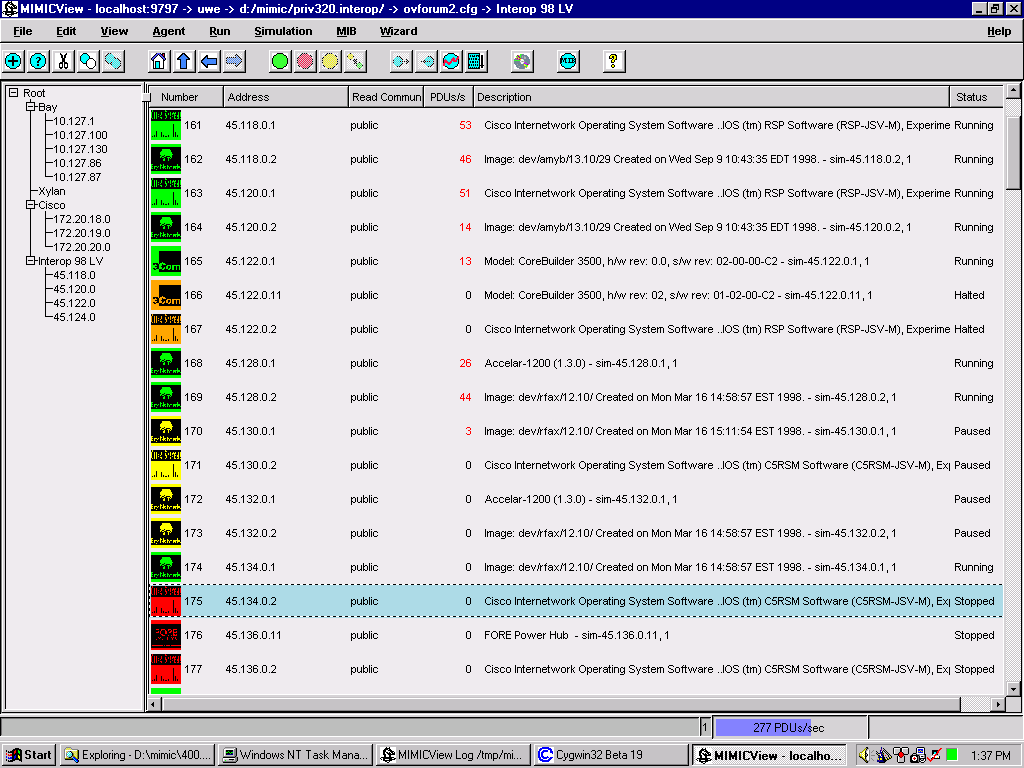Select agent 176 FORE icon
Screen dimensions: 1024x768
(166, 635)
